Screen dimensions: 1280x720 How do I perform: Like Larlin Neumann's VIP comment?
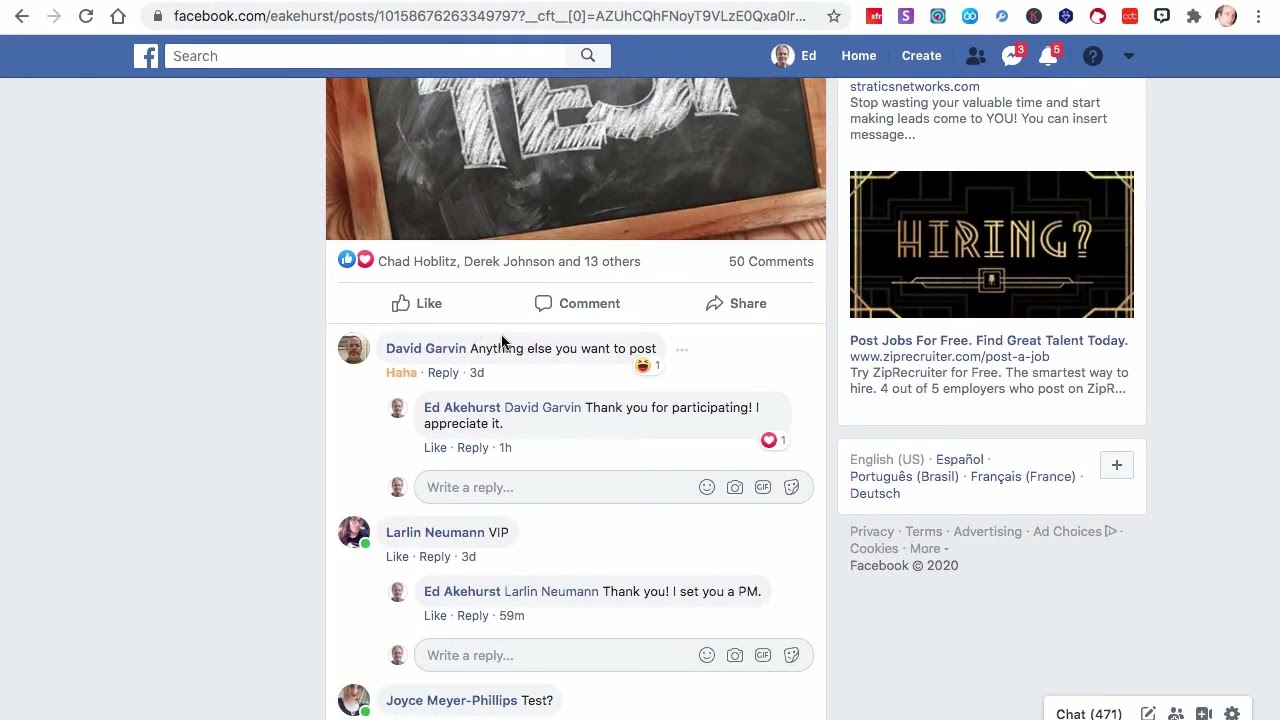click(x=397, y=556)
